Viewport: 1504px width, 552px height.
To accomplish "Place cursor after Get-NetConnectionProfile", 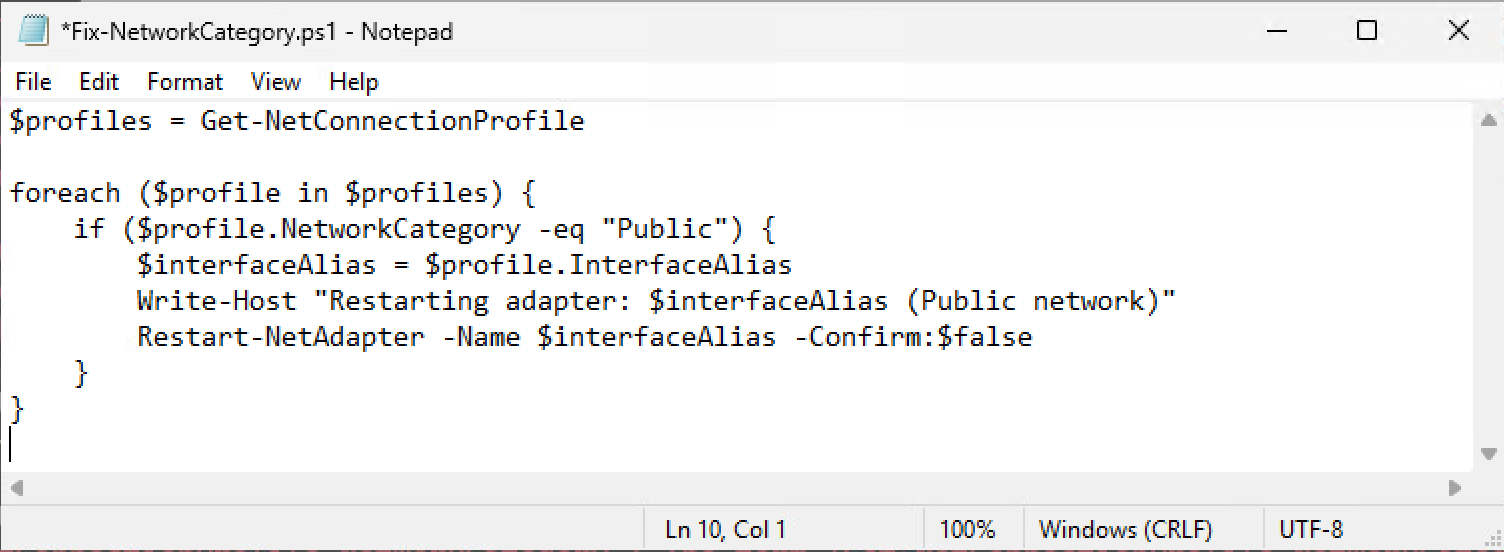I will click(586, 122).
